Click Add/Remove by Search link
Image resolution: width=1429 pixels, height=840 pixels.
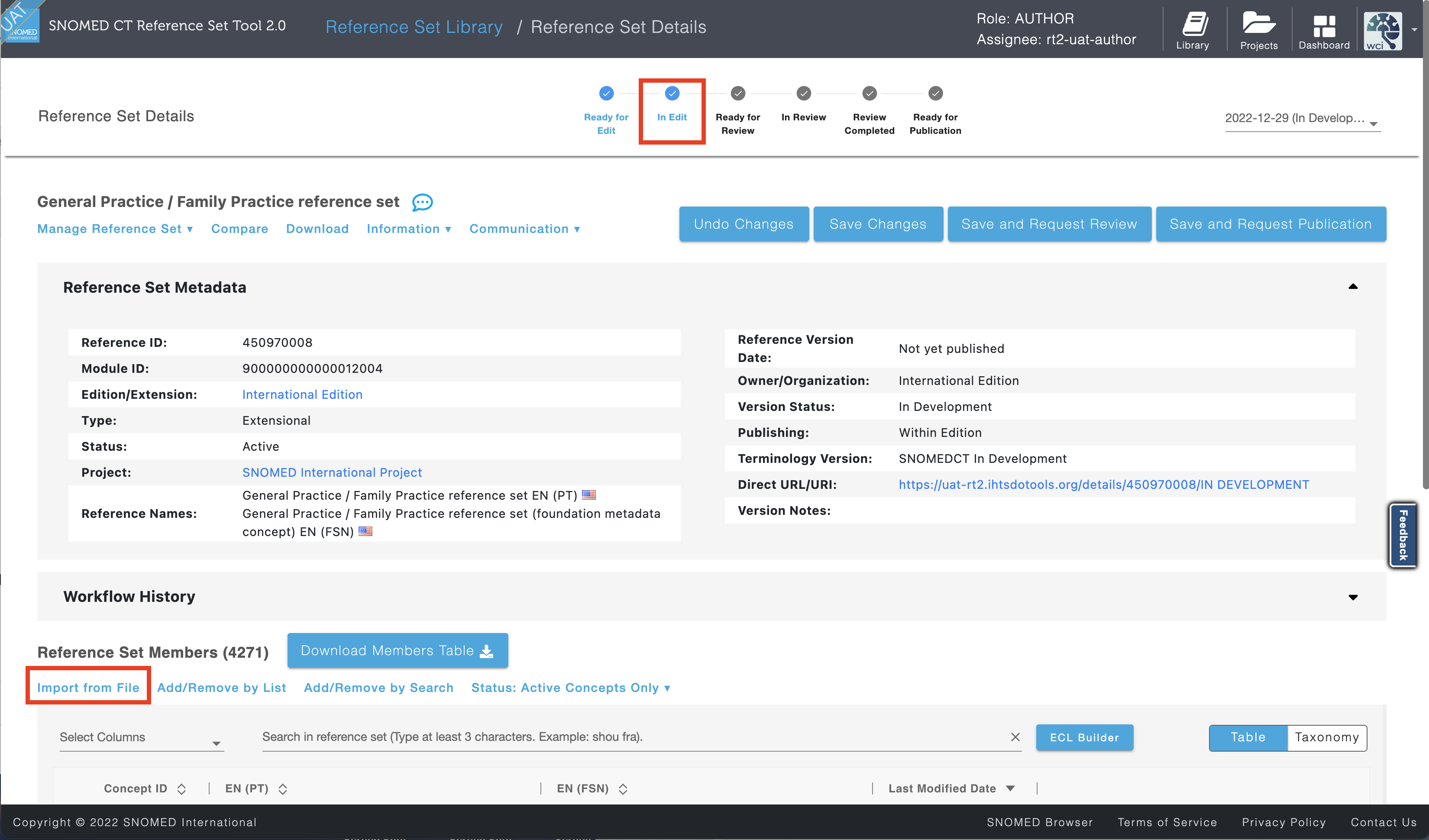tap(378, 688)
